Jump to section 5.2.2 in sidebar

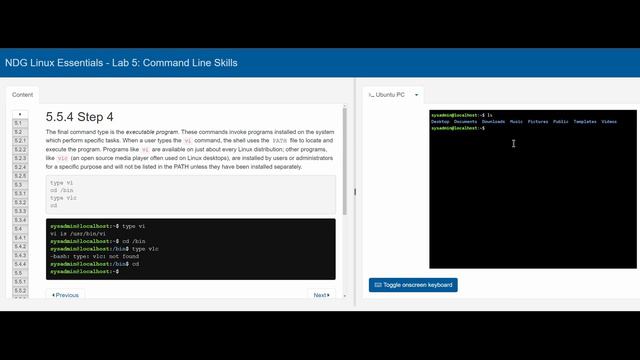20,150
